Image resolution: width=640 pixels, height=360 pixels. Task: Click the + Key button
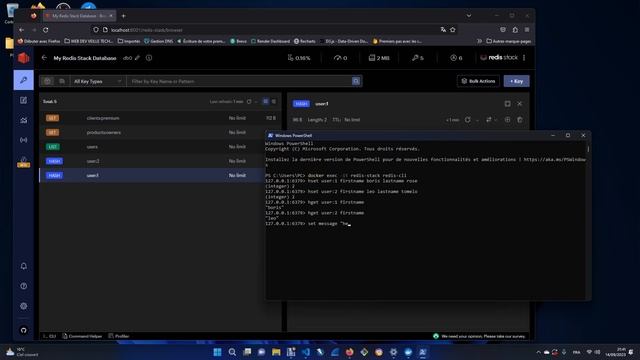tap(516, 81)
